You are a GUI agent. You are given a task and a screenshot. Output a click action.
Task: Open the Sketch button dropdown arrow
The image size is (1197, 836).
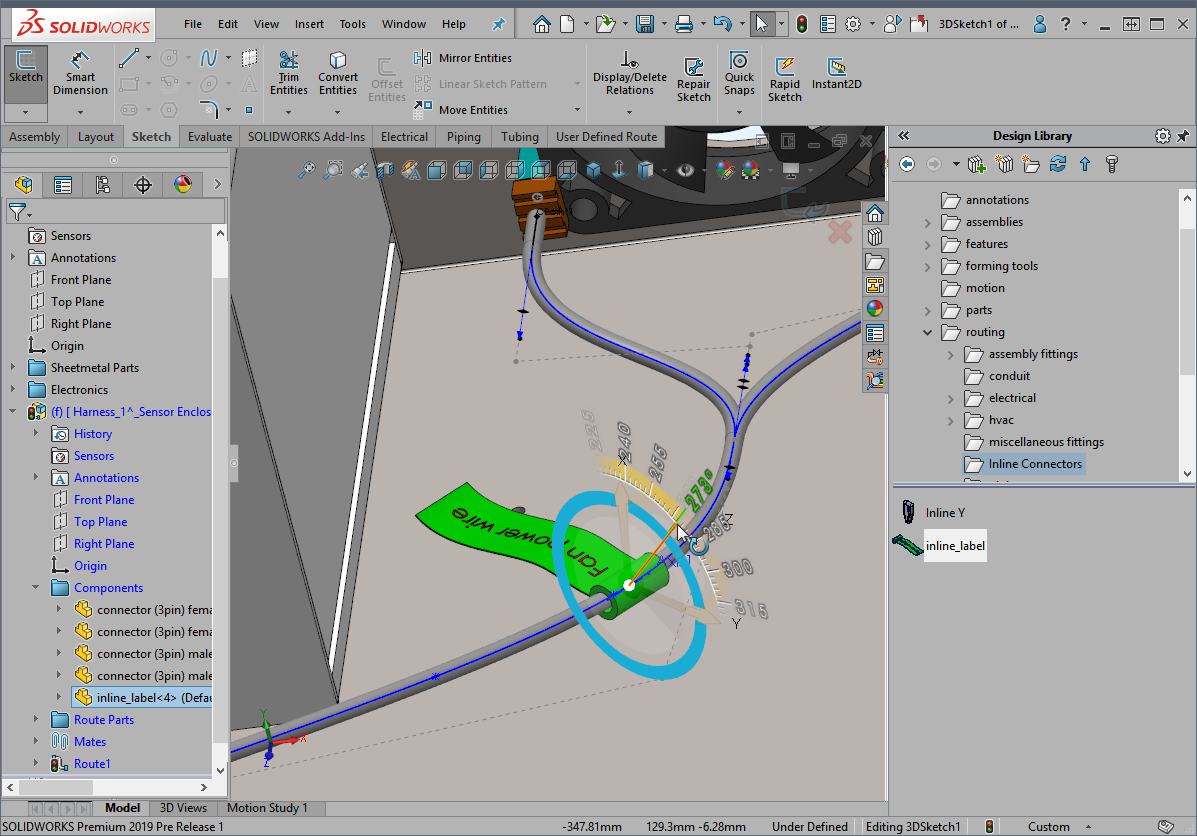(26, 112)
